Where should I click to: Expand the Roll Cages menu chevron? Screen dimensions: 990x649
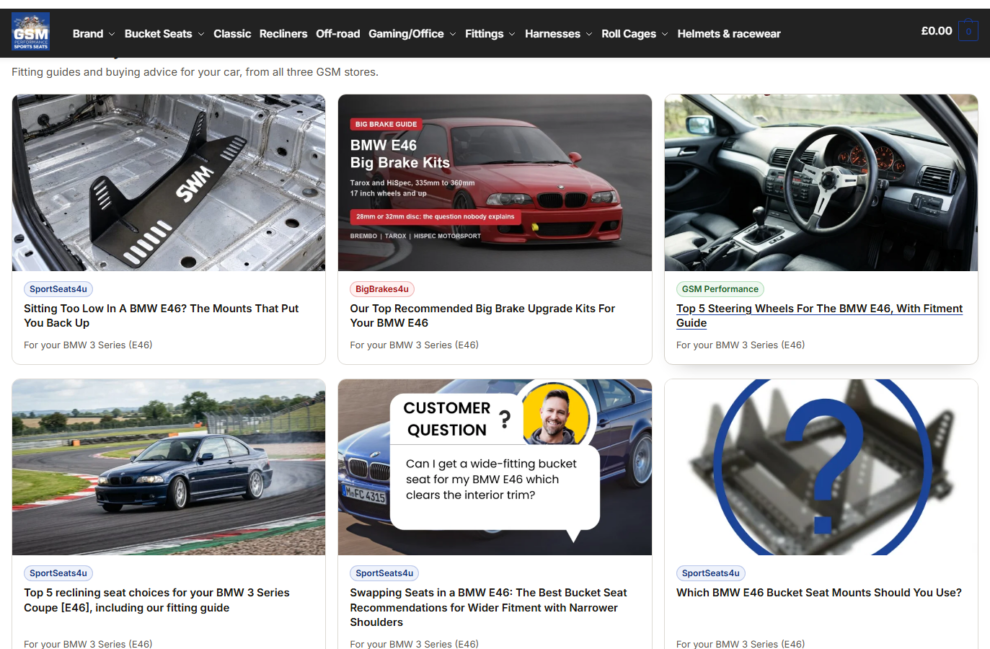click(x=665, y=34)
